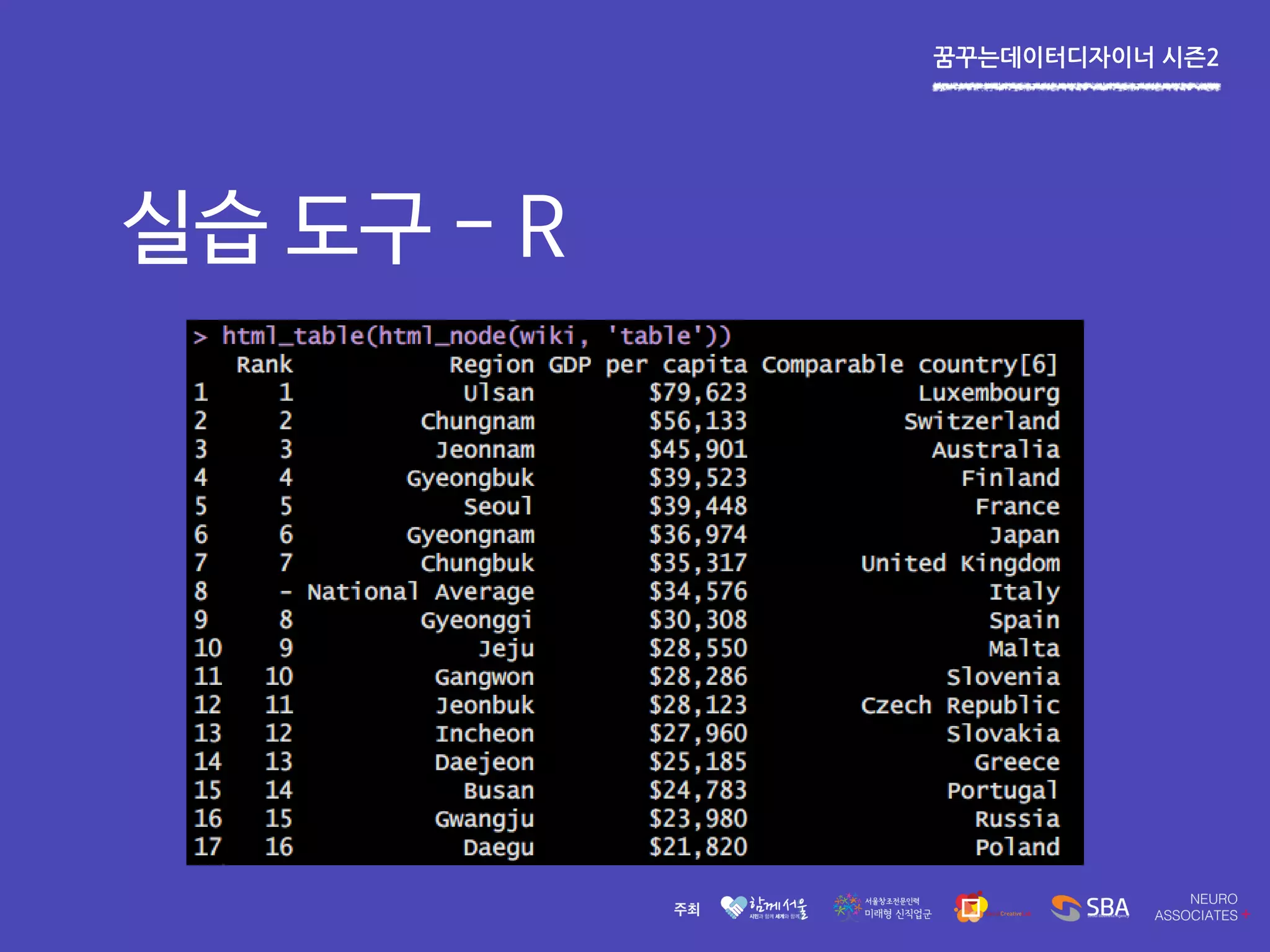Click the United Kingdom cell

(x=961, y=564)
